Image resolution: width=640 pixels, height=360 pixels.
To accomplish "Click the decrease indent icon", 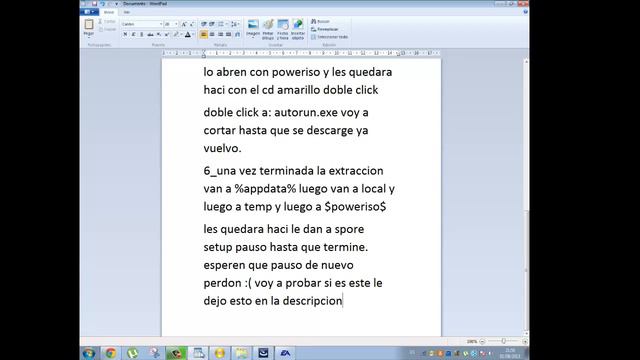I will (x=204, y=24).
